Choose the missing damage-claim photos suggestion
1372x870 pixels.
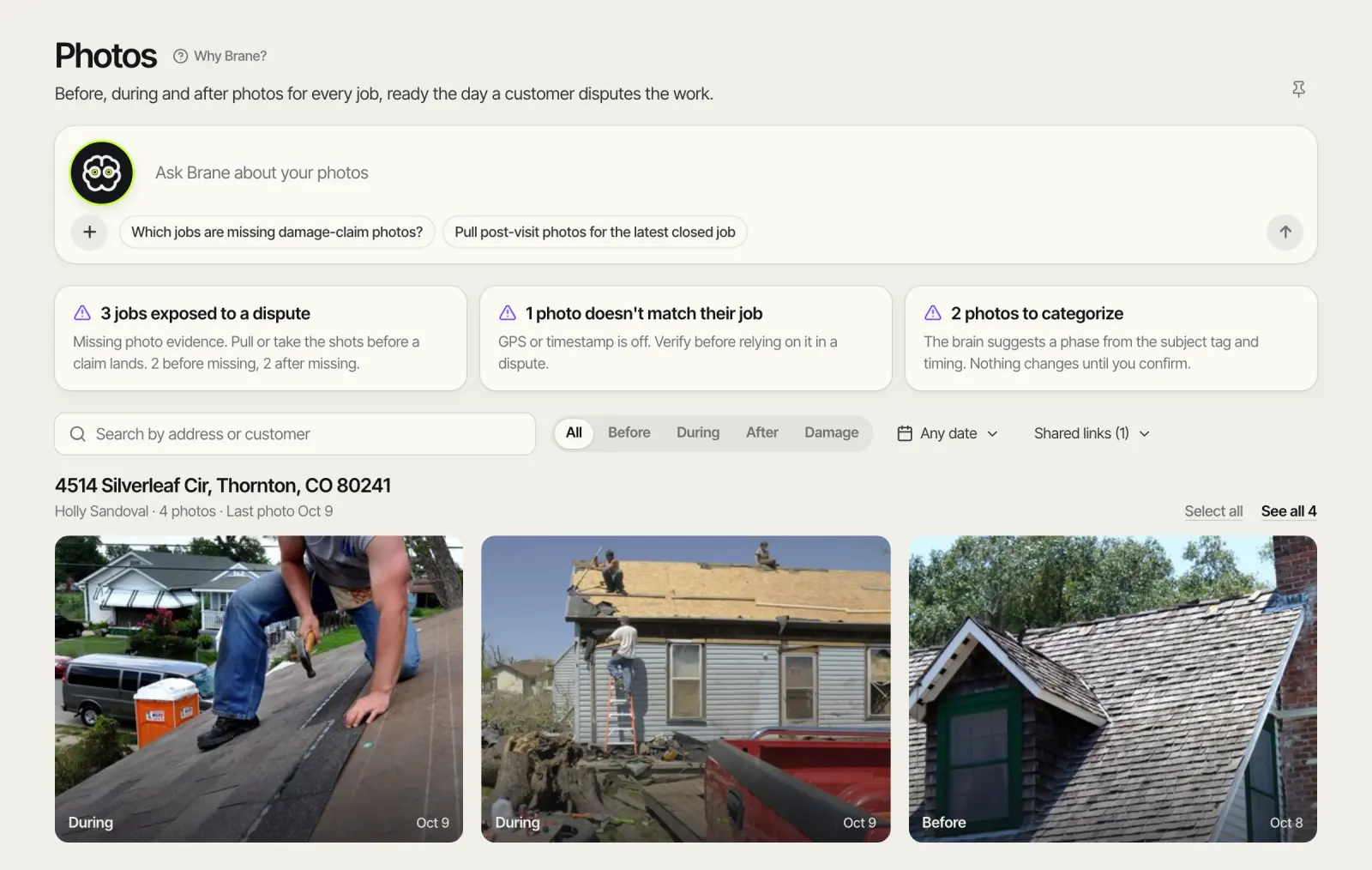tap(277, 232)
